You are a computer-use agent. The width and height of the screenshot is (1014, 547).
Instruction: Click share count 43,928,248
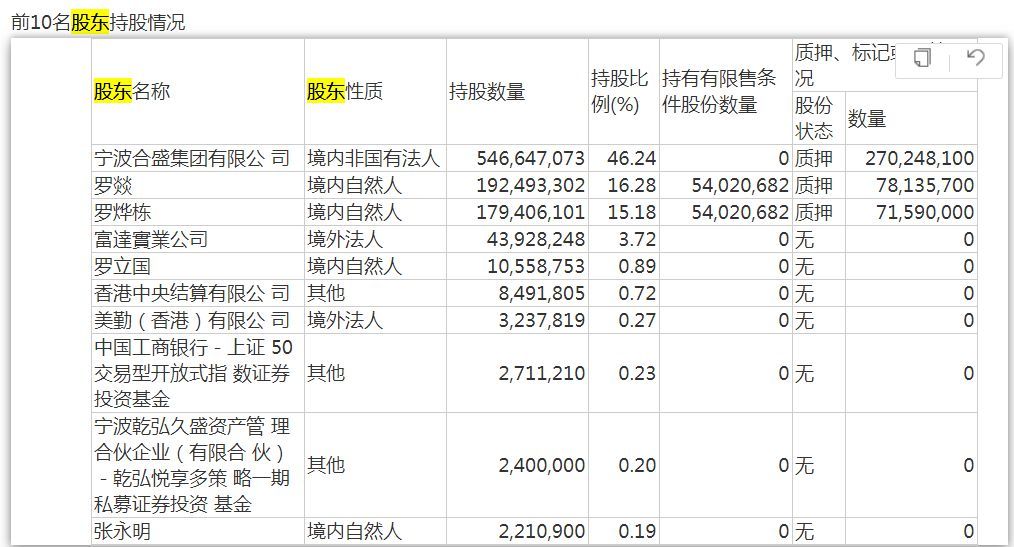[535, 240]
